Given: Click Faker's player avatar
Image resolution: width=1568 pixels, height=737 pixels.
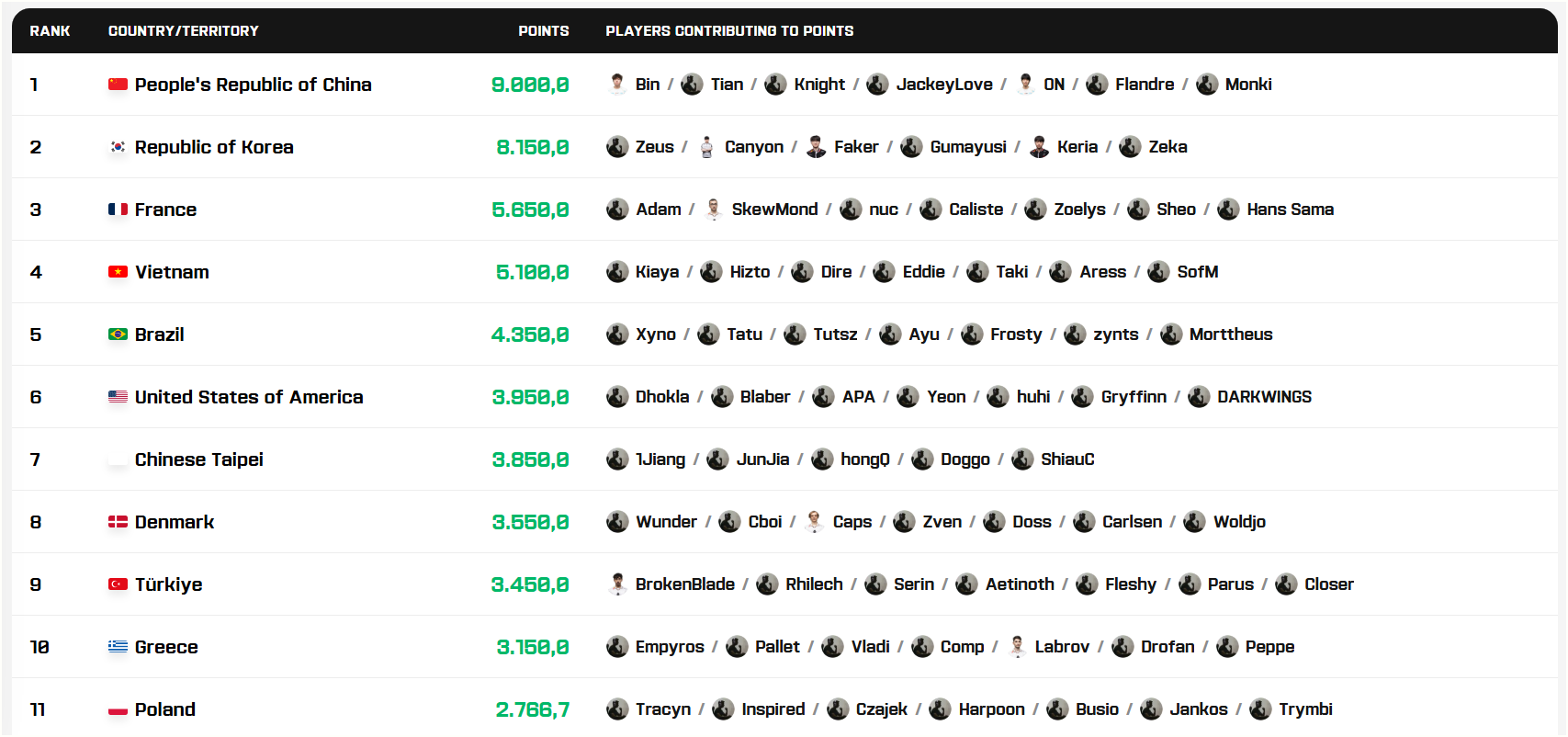Looking at the screenshot, I should pos(816,147).
